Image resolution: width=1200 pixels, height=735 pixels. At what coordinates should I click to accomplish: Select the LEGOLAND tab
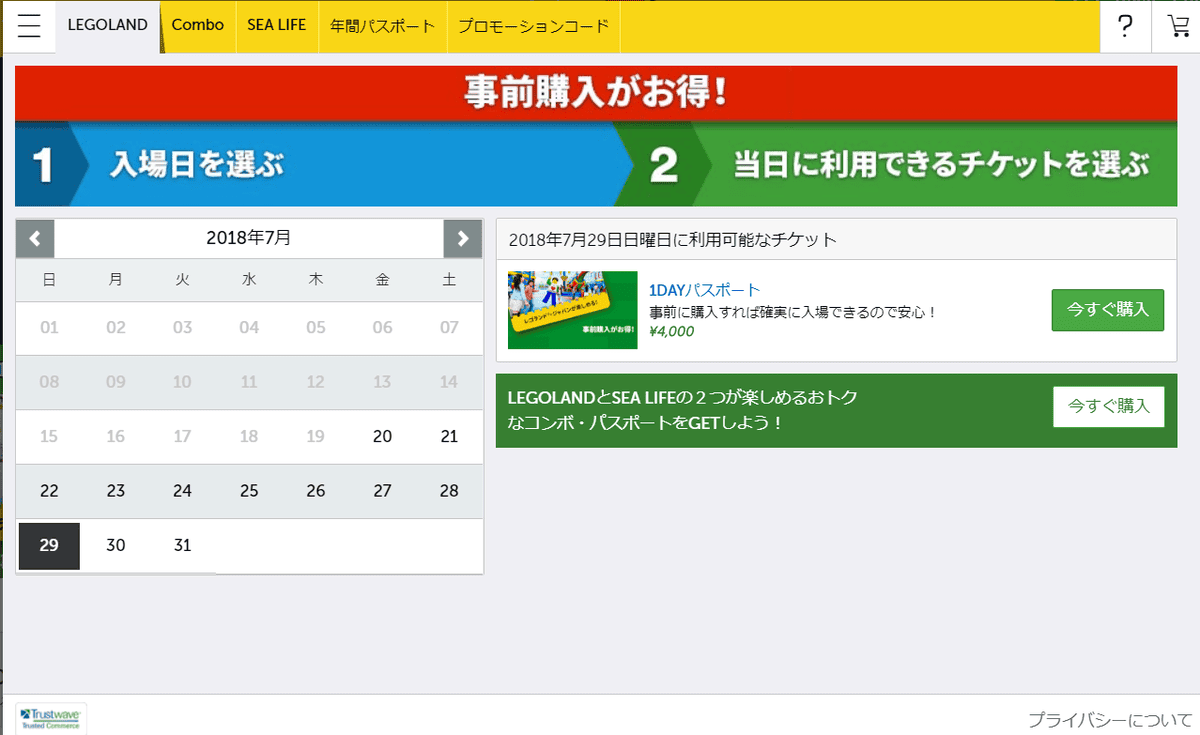pos(107,26)
